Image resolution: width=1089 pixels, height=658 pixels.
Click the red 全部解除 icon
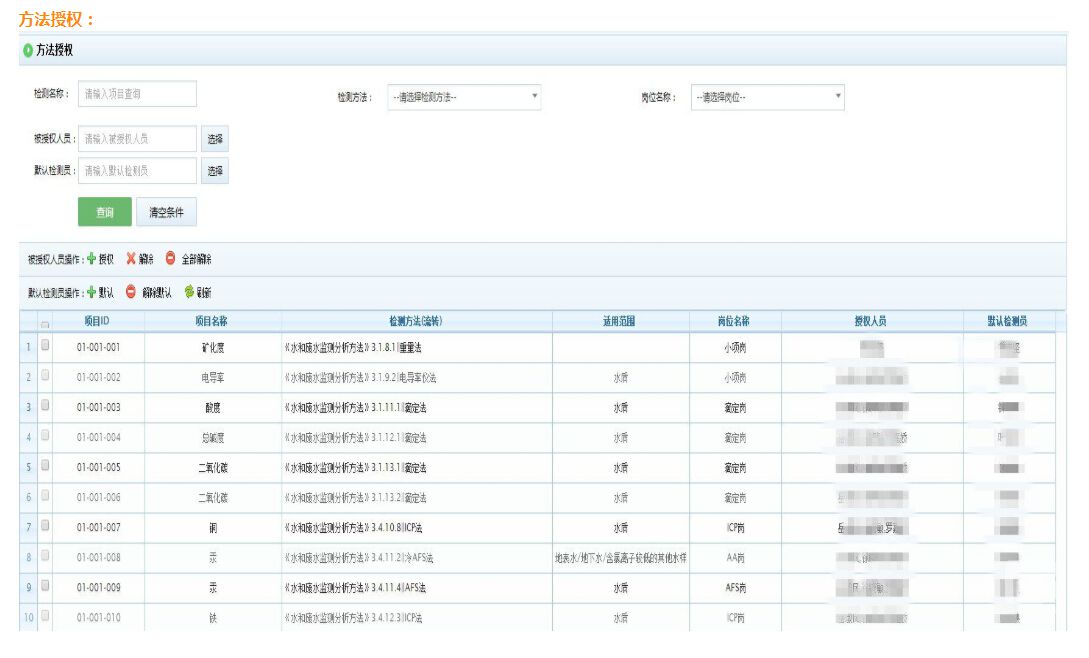170,259
